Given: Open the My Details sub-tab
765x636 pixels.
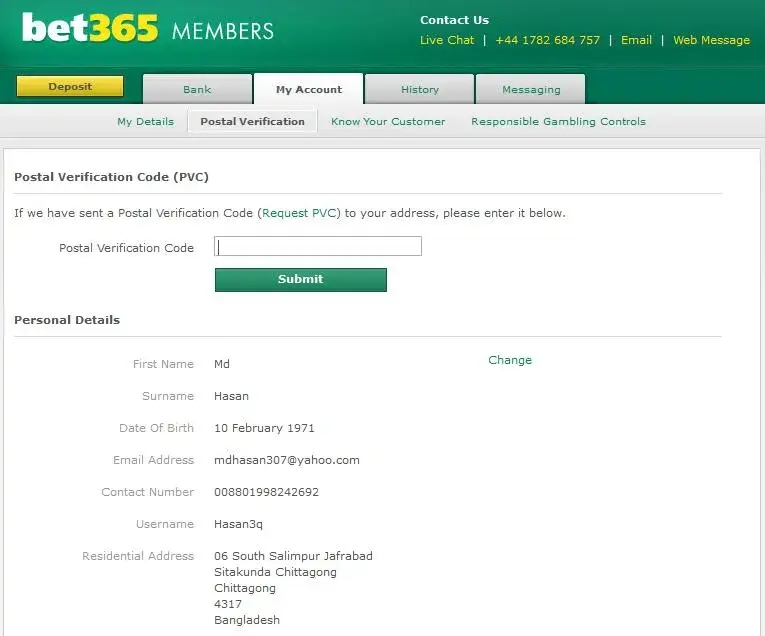Looking at the screenshot, I should pos(145,121).
